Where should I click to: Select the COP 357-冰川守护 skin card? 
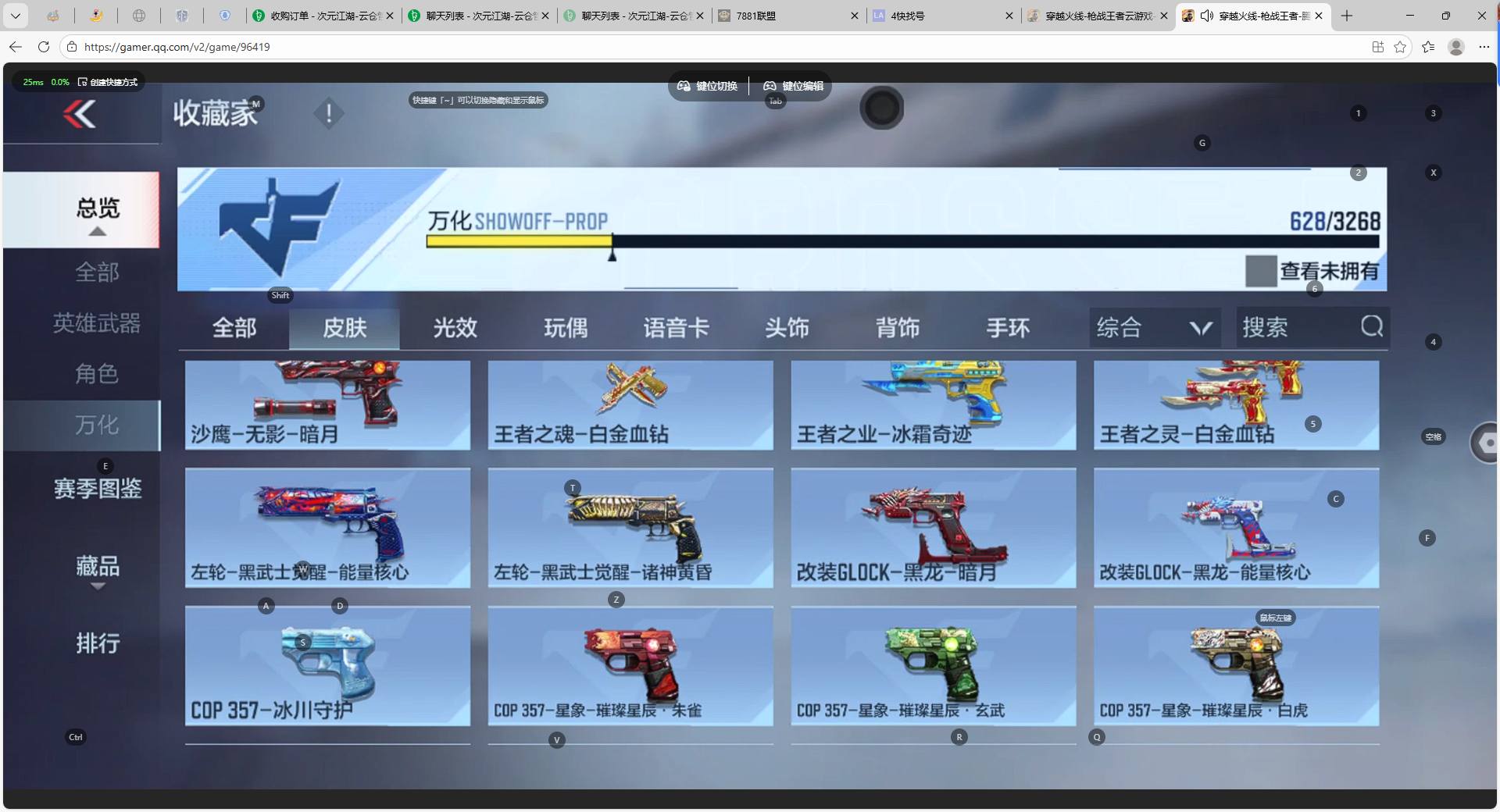pyautogui.click(x=327, y=666)
